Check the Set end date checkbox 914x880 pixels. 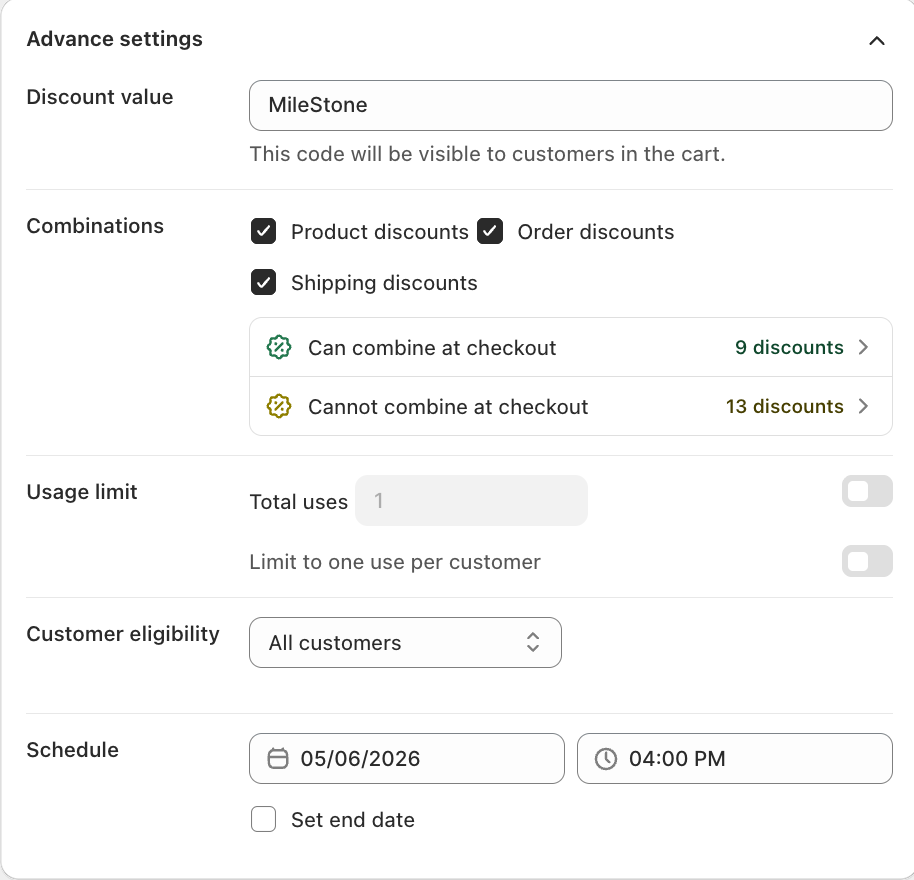coord(263,819)
